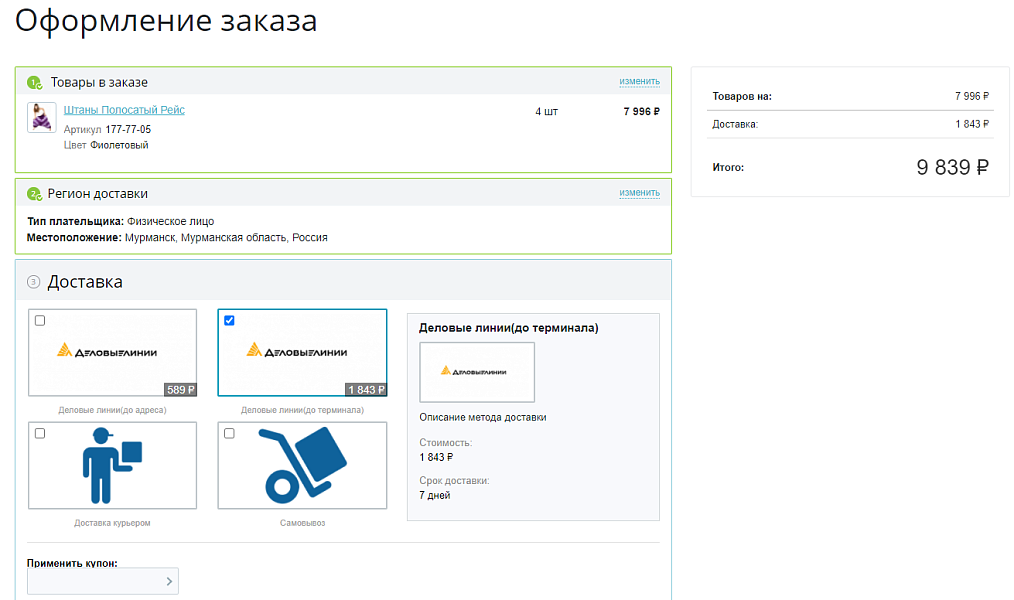Click the green step 1 circle icon

click(34, 82)
